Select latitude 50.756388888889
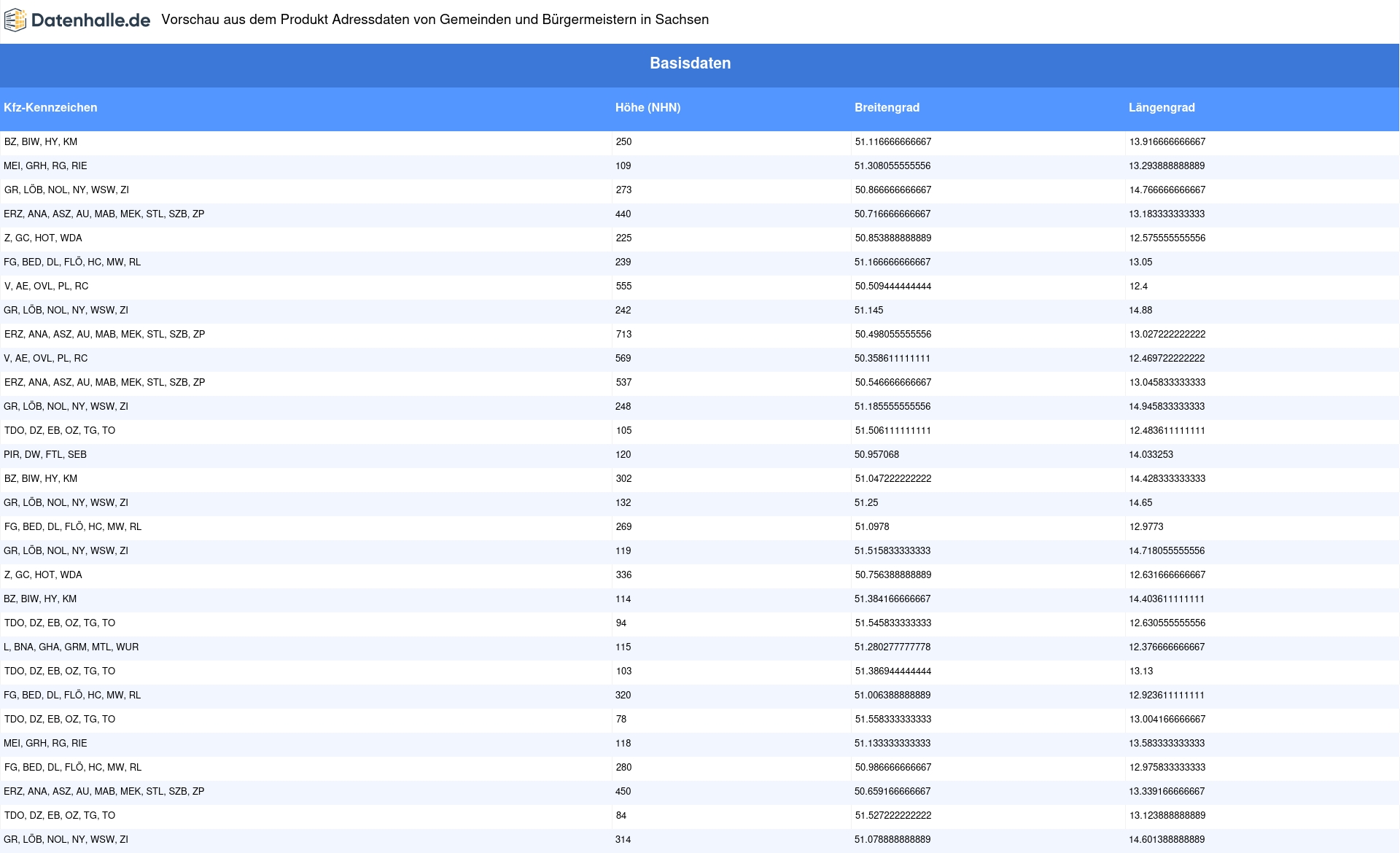Image resolution: width=1400 pixels, height=853 pixels. tap(892, 575)
